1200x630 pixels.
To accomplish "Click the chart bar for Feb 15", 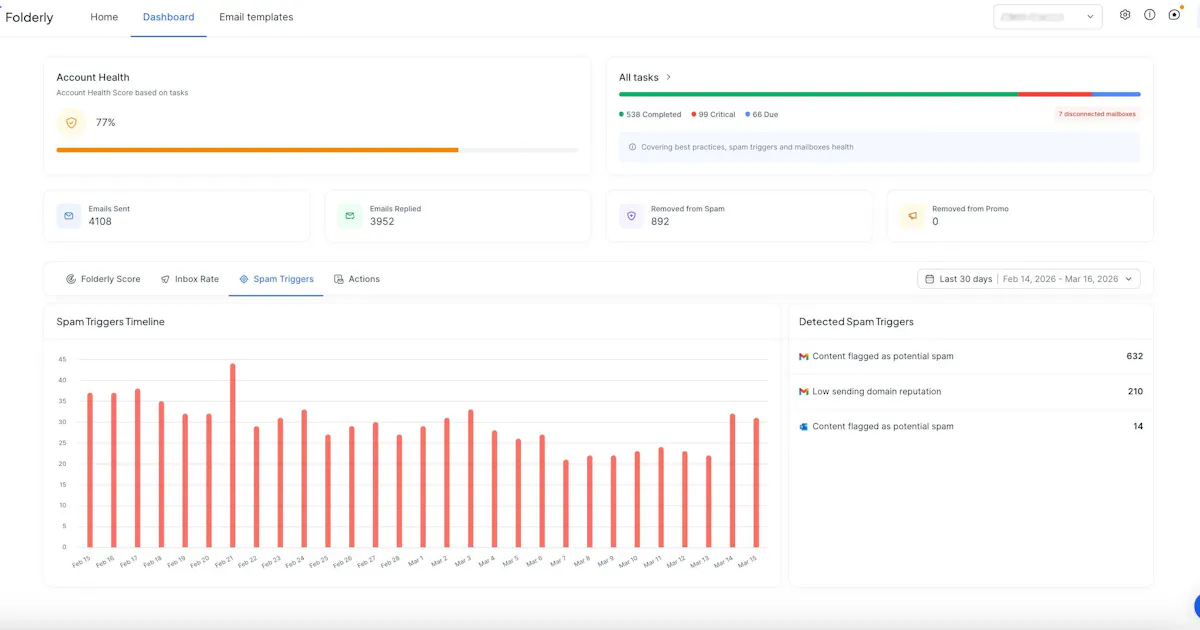I will pos(89,470).
